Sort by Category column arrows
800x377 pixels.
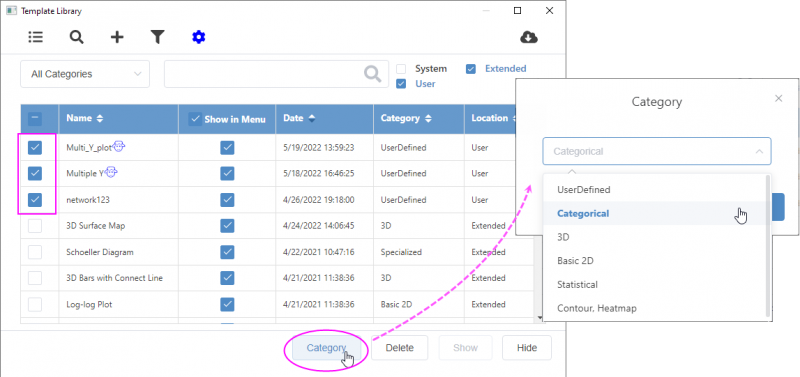pos(428,118)
